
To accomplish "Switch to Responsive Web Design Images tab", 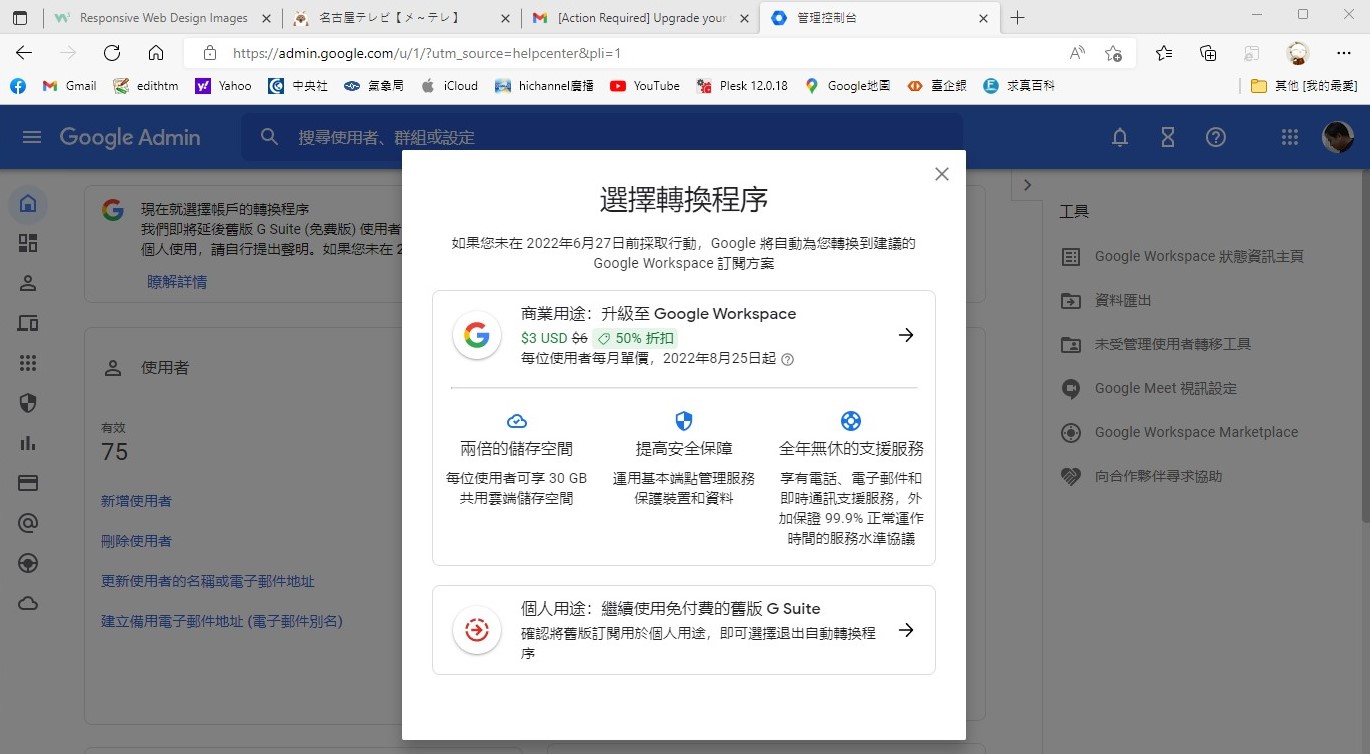I will click(x=164, y=18).
